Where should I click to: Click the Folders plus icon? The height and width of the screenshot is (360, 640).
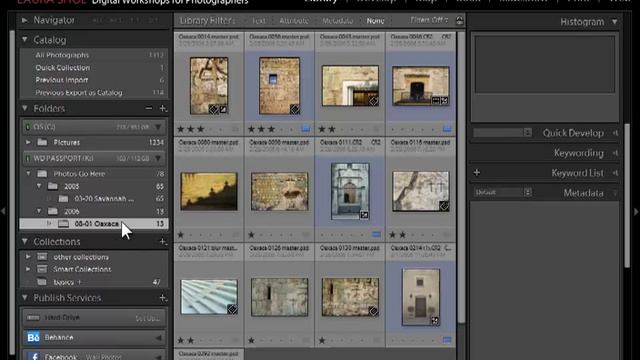[x=163, y=109]
